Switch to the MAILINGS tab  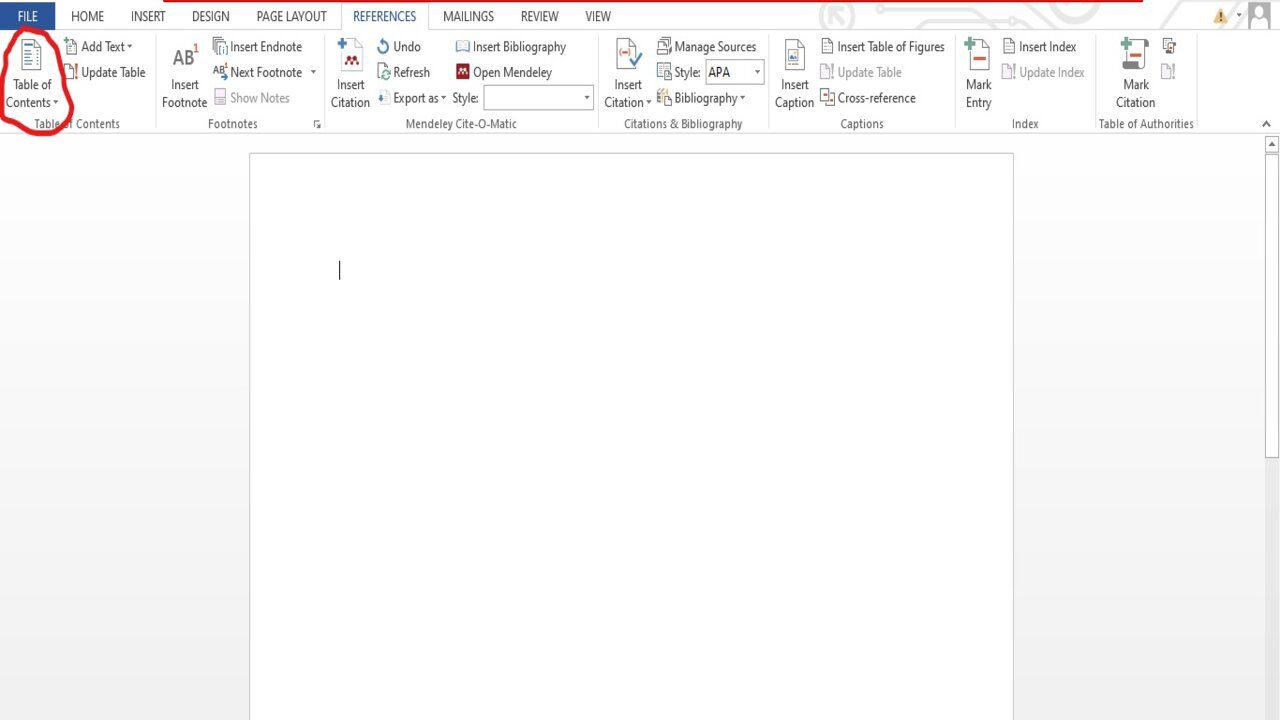(468, 16)
